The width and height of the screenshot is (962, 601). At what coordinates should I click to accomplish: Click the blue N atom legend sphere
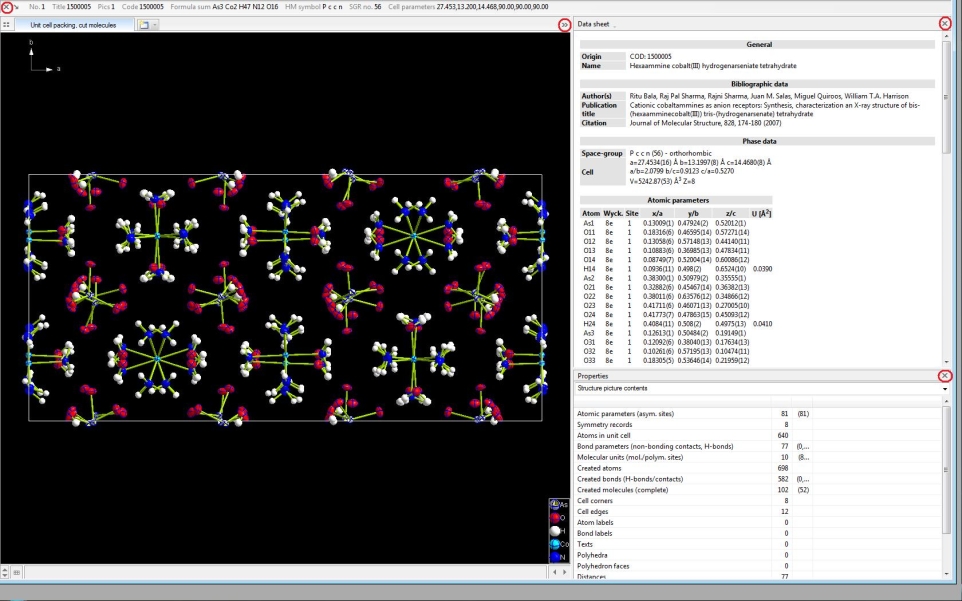(556, 556)
